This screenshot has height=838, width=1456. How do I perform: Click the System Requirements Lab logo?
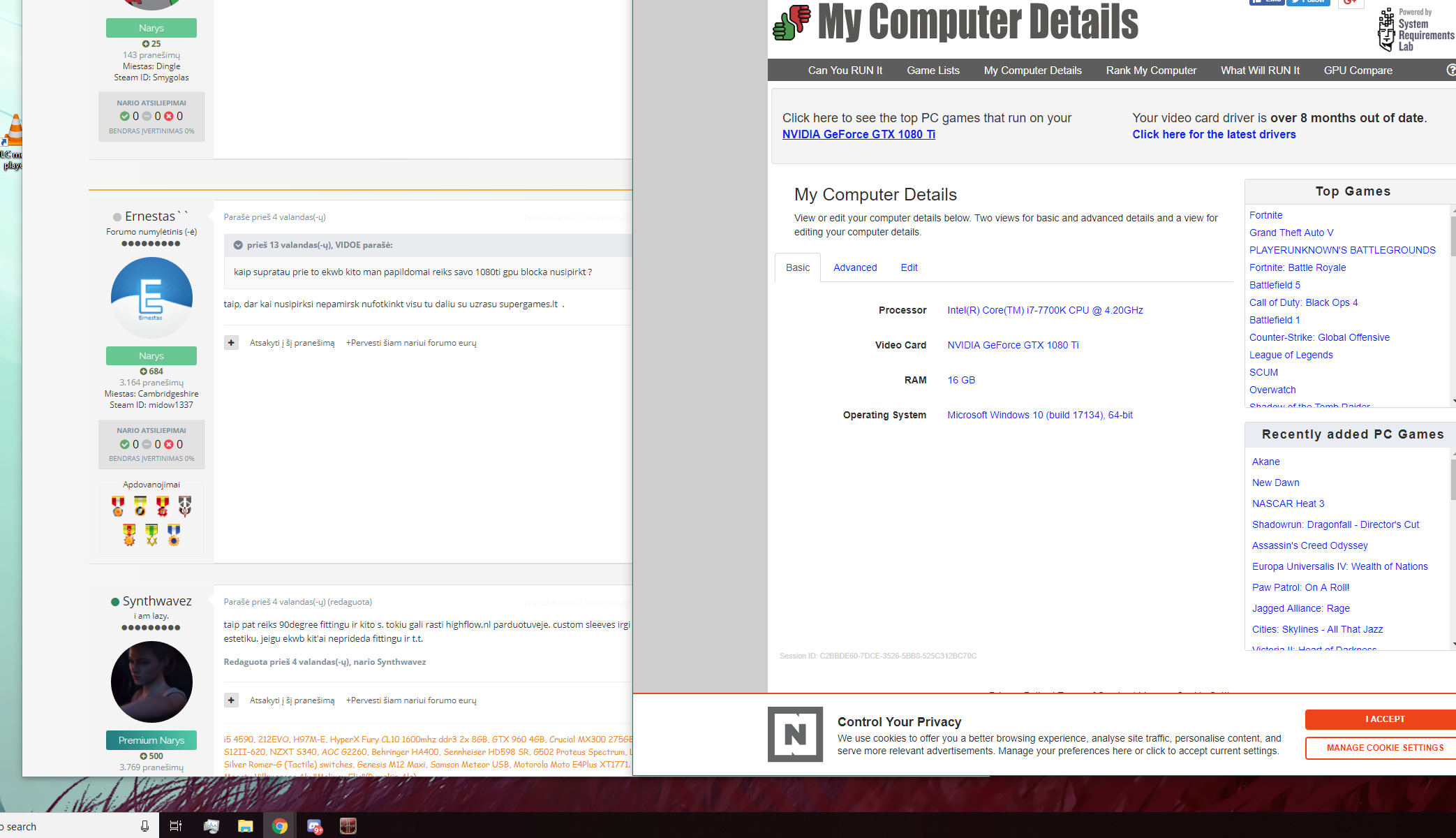click(x=1416, y=30)
